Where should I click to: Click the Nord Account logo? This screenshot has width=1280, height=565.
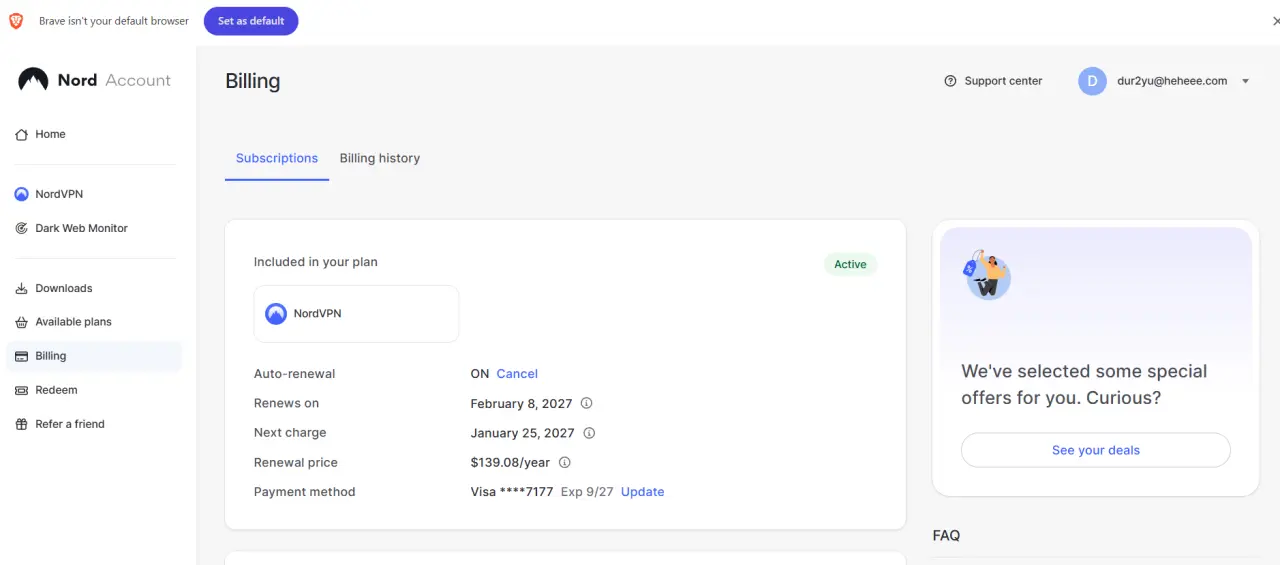[95, 80]
